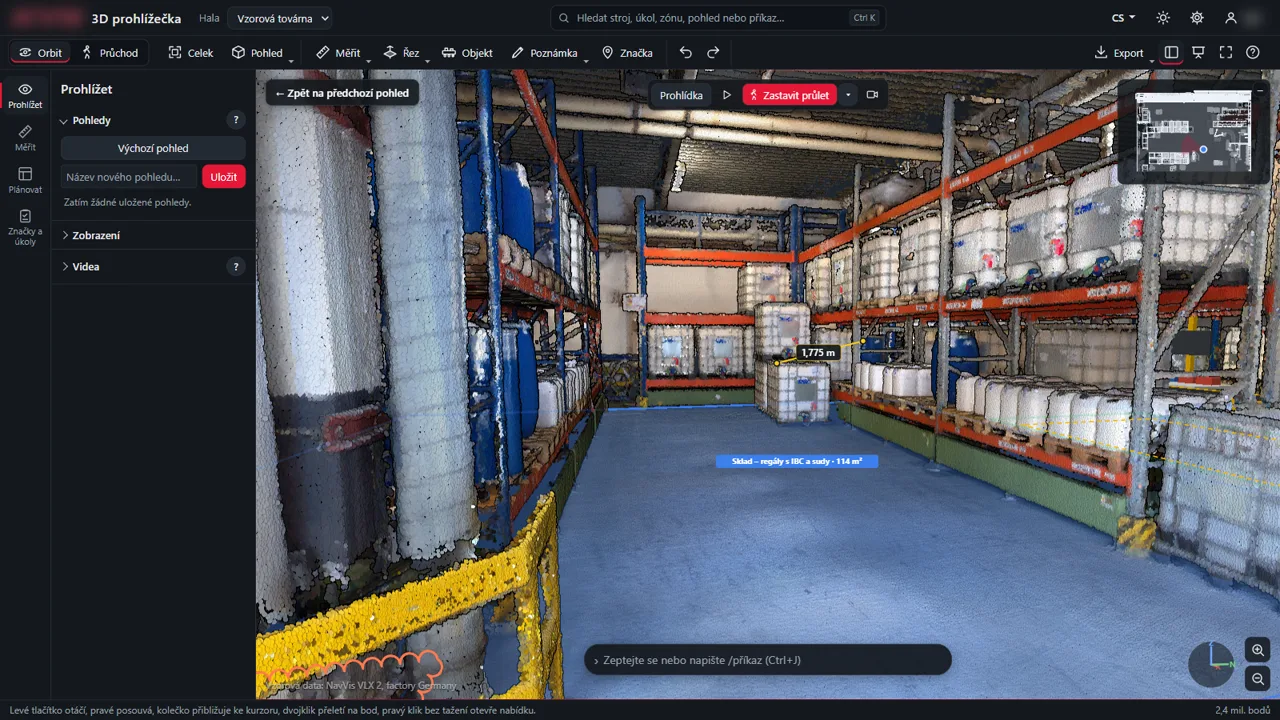Screen dimensions: 1280x720
Task: Open the CS language dropdown
Action: tap(1123, 18)
